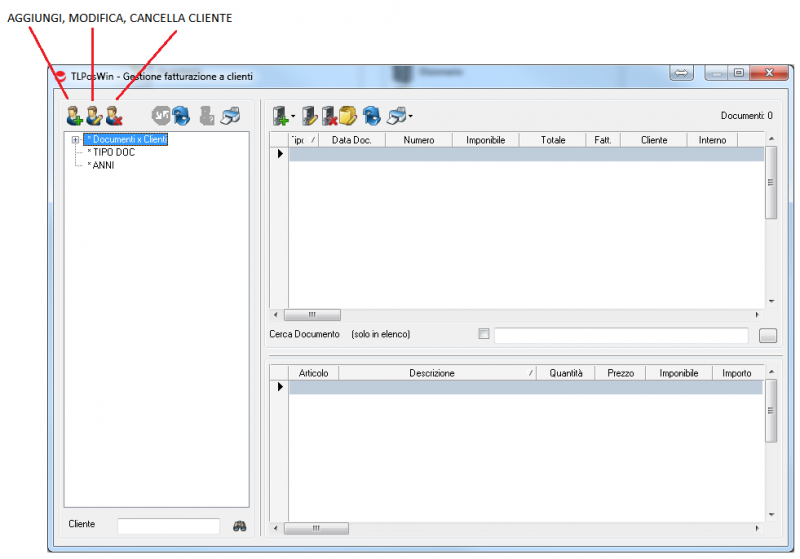Click the yellow box edit icon

click(x=348, y=116)
